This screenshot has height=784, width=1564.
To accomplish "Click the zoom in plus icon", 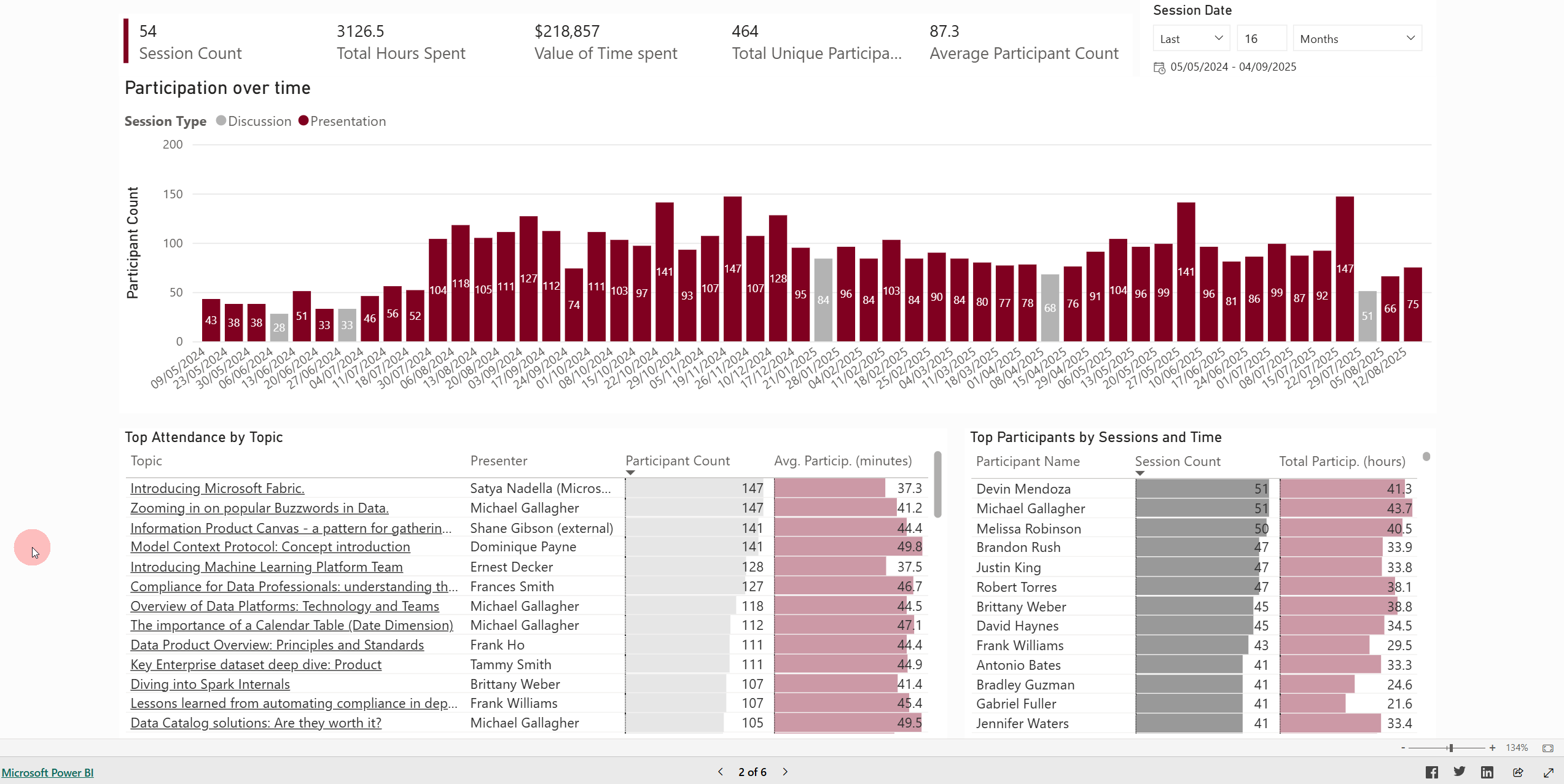I will [x=1492, y=748].
